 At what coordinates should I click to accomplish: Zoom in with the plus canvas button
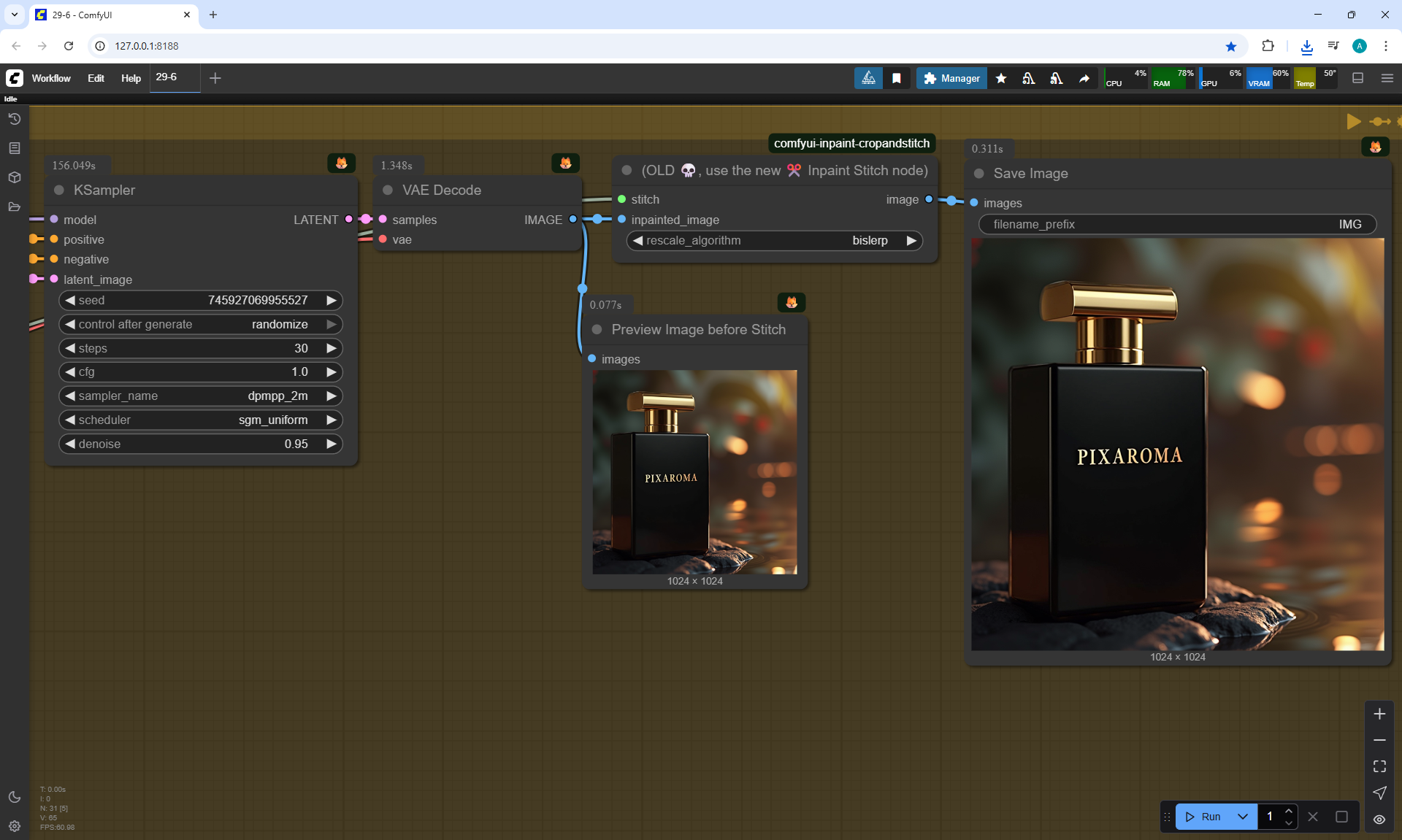click(1379, 714)
